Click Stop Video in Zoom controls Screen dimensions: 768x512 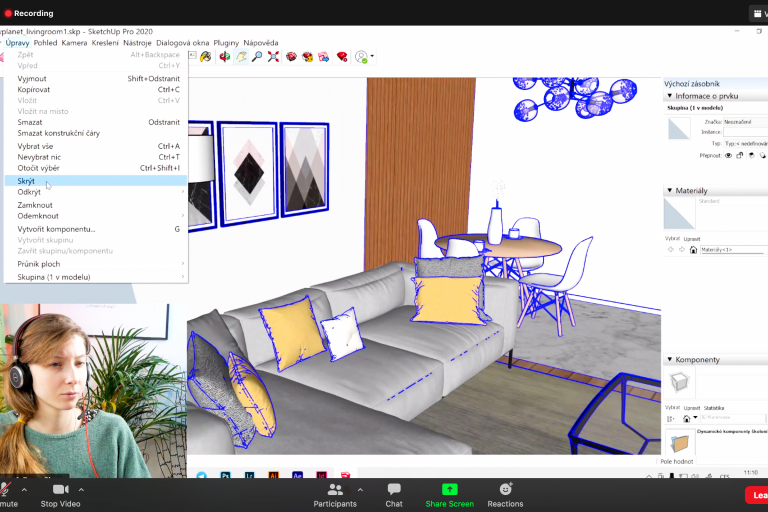pyautogui.click(x=60, y=494)
